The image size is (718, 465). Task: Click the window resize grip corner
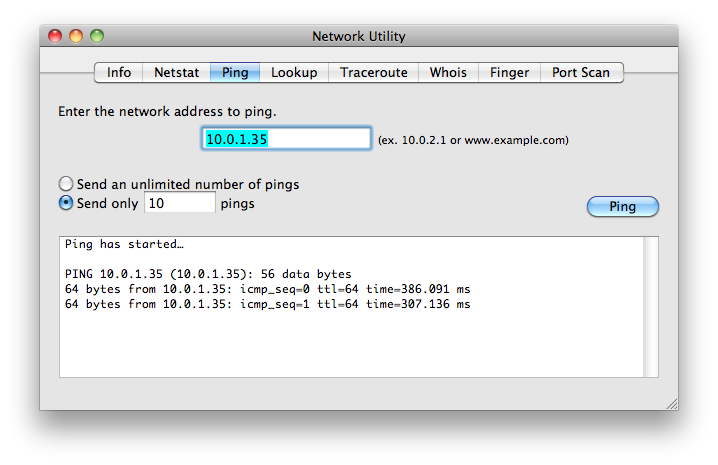point(672,404)
